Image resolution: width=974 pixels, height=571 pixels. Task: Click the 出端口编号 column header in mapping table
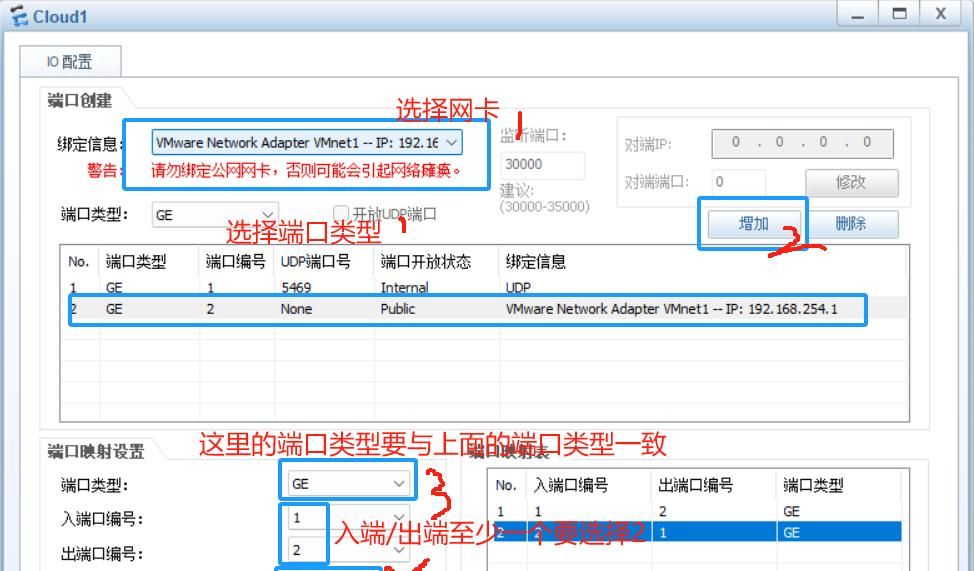pyautogui.click(x=695, y=485)
